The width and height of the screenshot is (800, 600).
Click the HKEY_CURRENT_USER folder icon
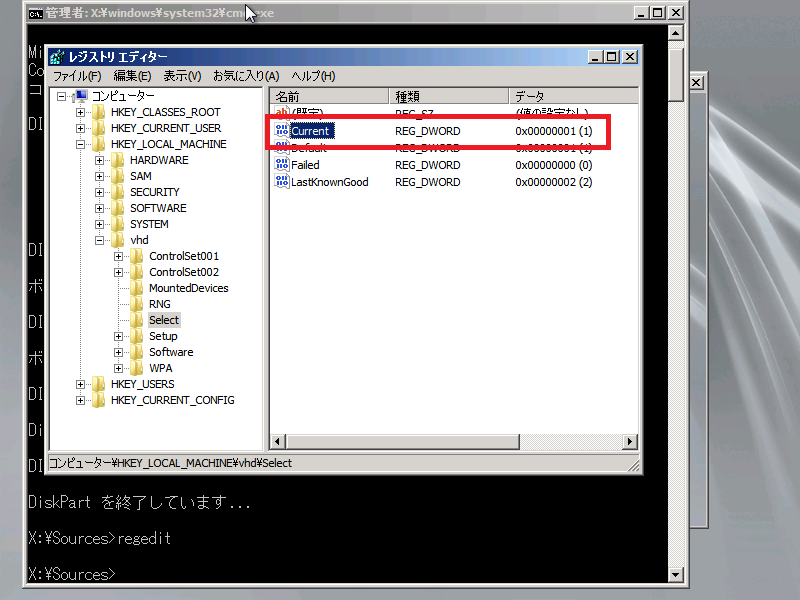98,128
